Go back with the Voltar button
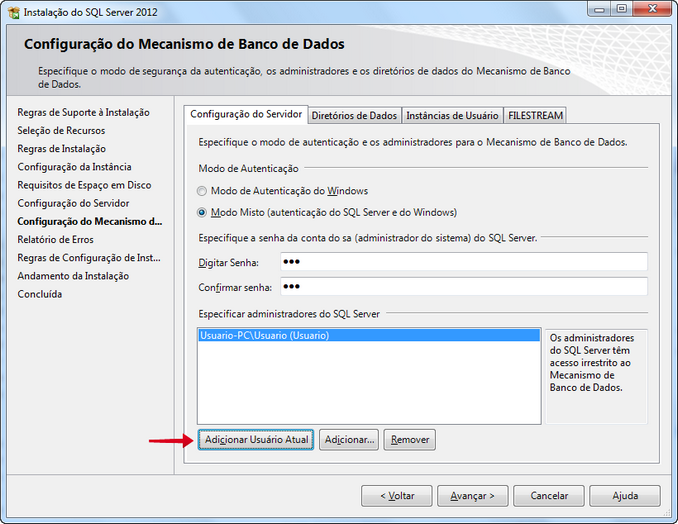678x524 pixels. 397,495
